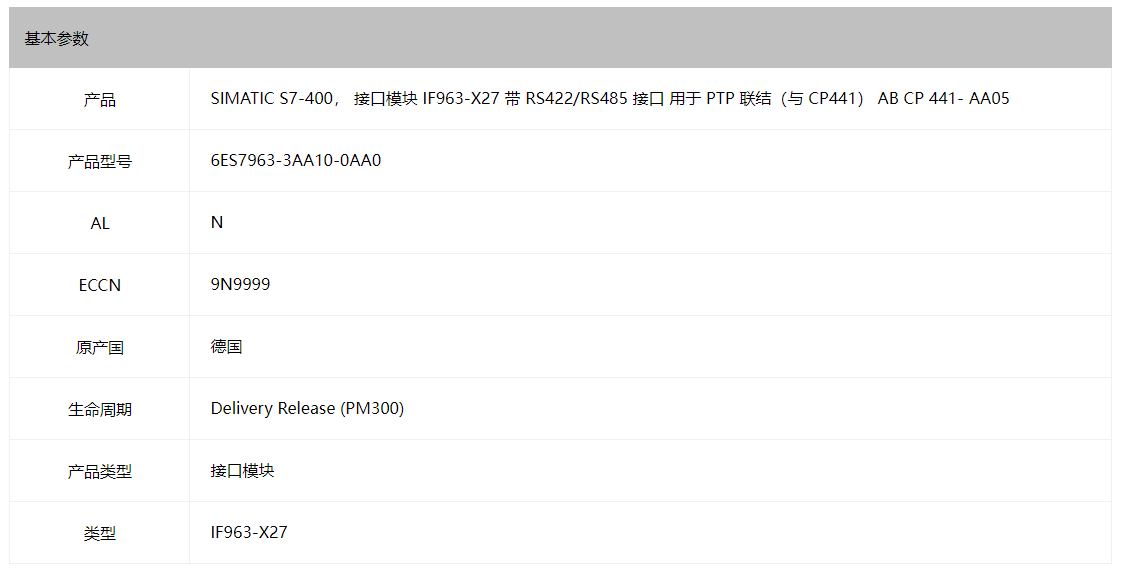Select the ECCN value 9N9999
1122x574 pixels.
coord(240,284)
